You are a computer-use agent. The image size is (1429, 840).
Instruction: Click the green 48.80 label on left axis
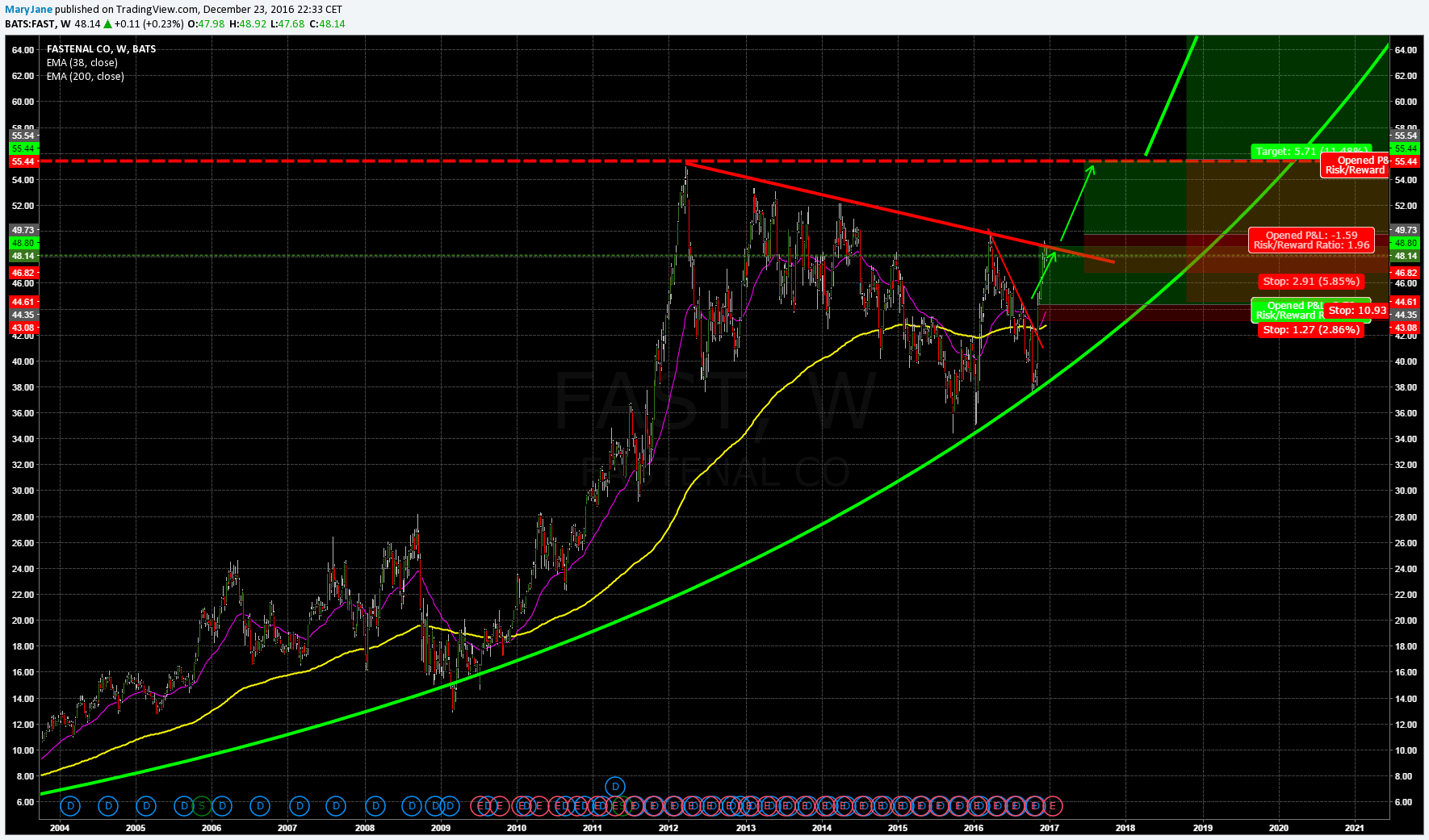(x=23, y=243)
